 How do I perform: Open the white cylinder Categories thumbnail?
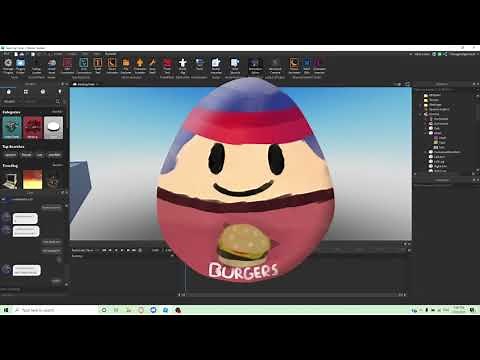(x=53, y=127)
